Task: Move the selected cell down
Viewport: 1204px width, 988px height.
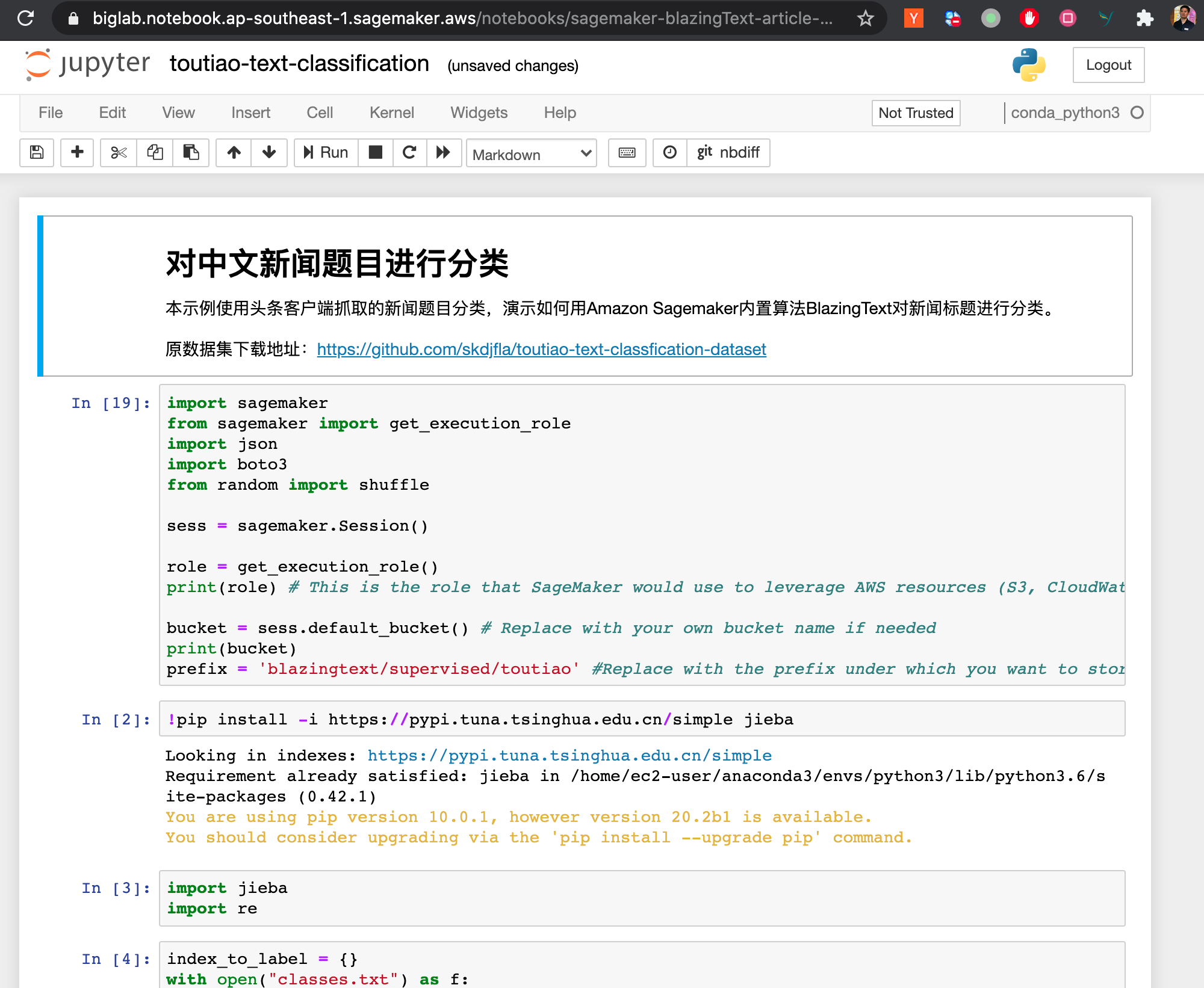Action: pos(268,153)
